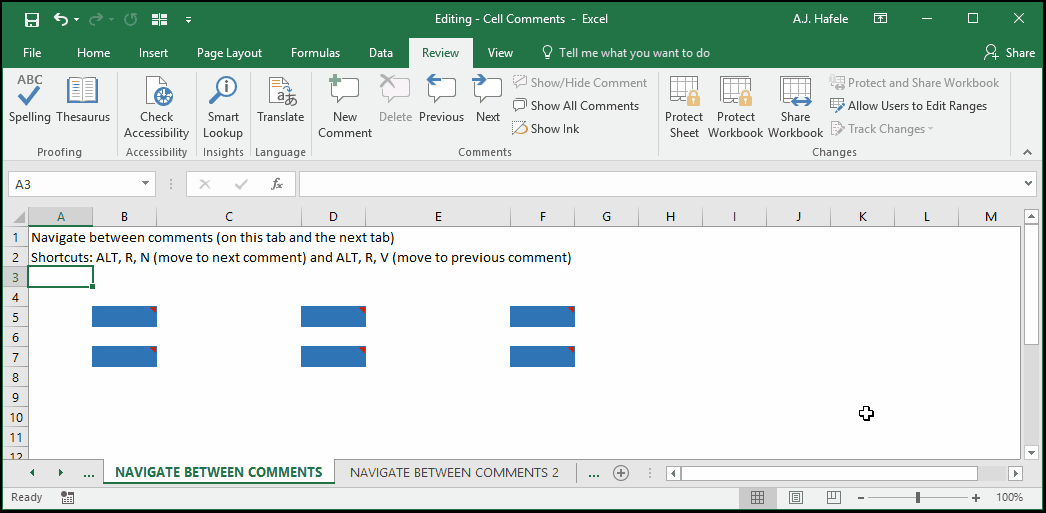The height and width of the screenshot is (513, 1046).
Task: Jump to the Next comment
Action: 488,99
